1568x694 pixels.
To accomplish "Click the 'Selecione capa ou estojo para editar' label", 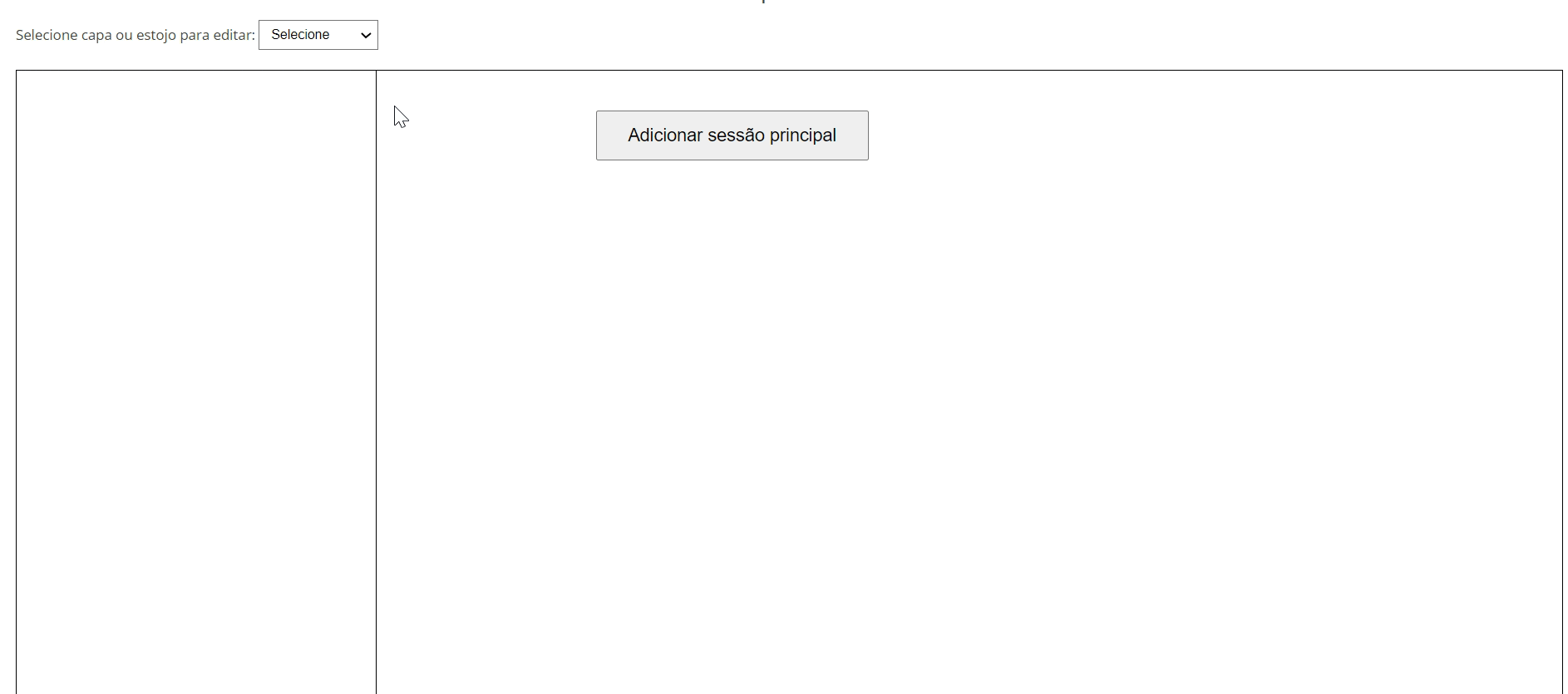I will (135, 35).
